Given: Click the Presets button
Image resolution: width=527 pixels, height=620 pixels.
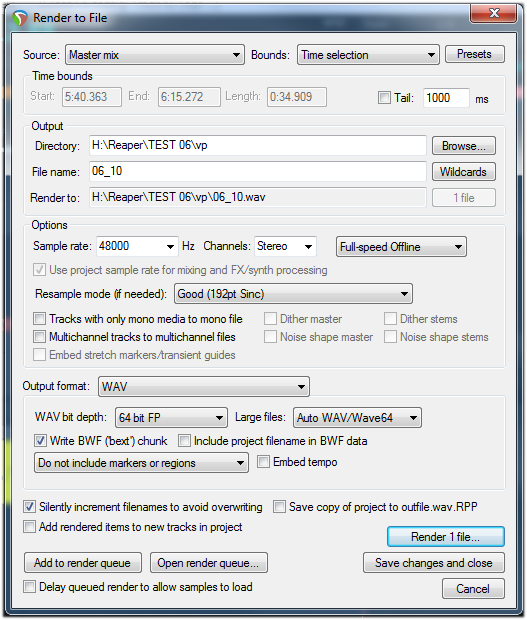Looking at the screenshot, I should pyautogui.click(x=474, y=54).
